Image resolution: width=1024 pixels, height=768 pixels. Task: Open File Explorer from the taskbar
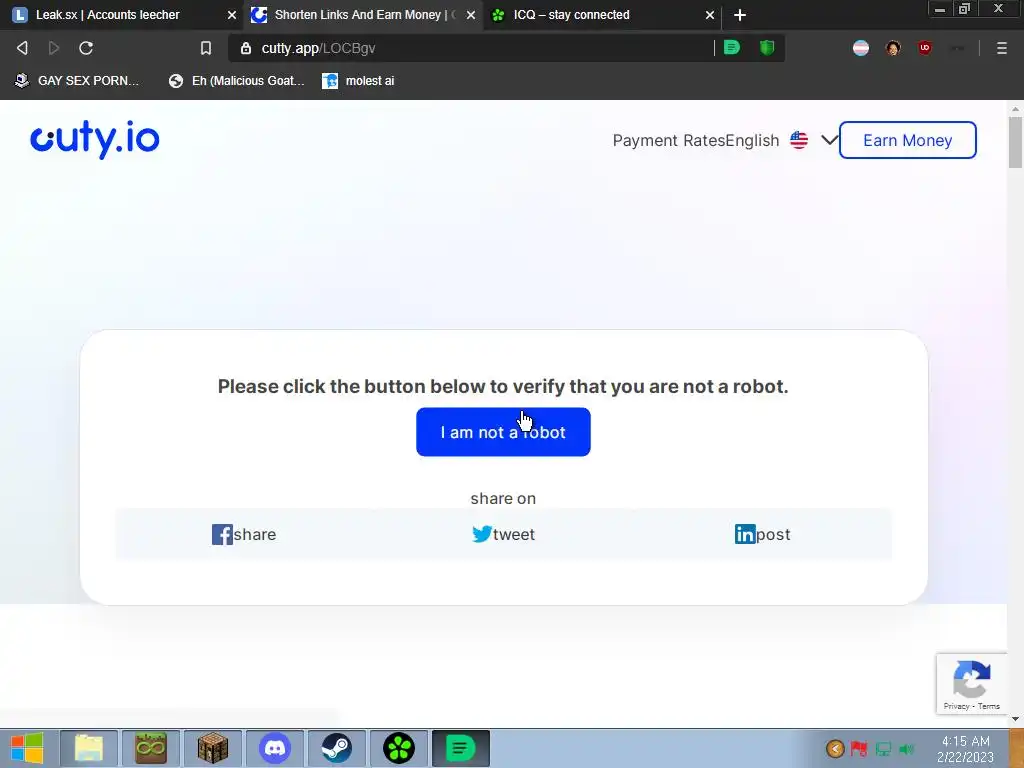(89, 748)
